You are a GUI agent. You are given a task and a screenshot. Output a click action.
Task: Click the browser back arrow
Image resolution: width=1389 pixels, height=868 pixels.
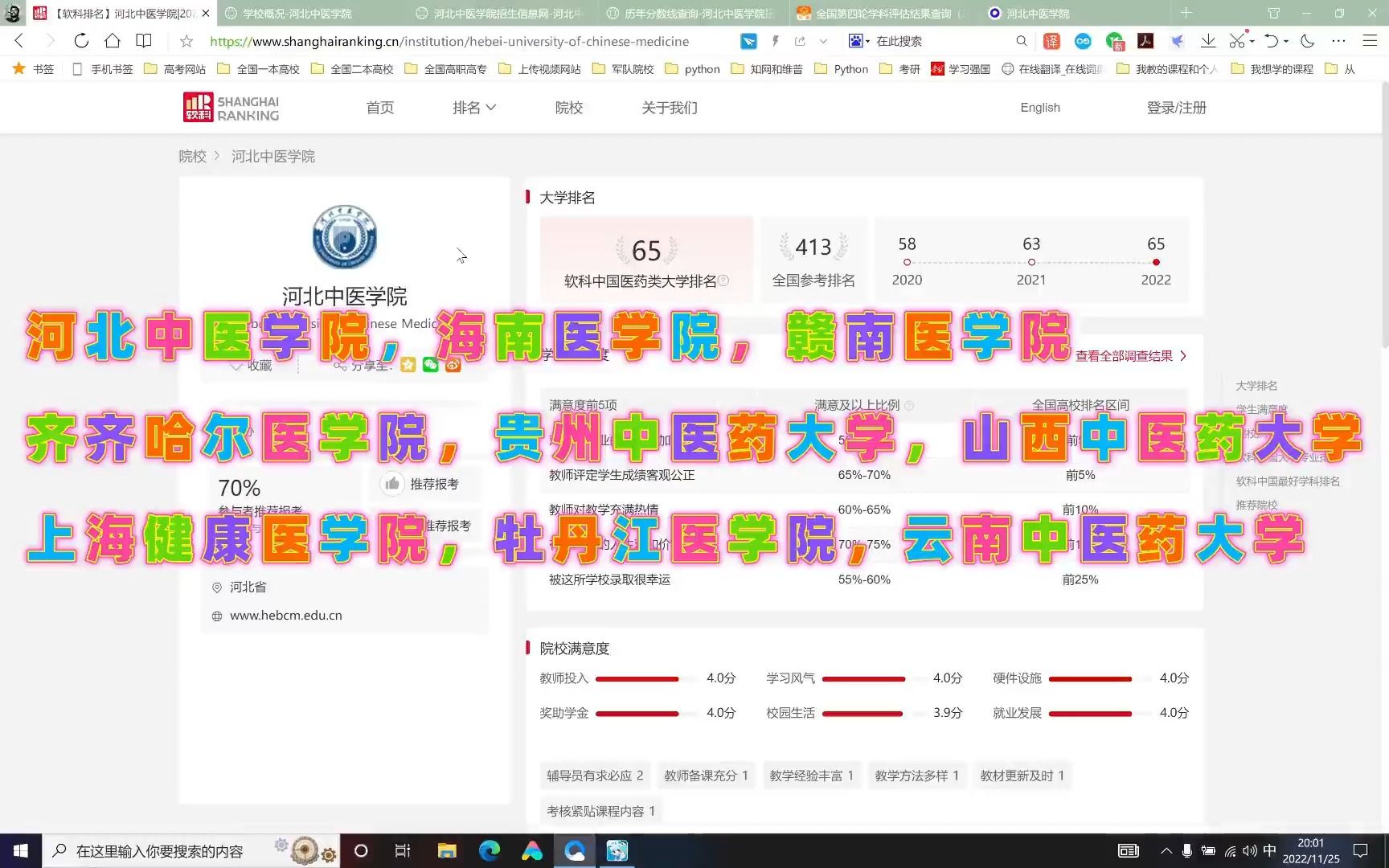click(19, 41)
